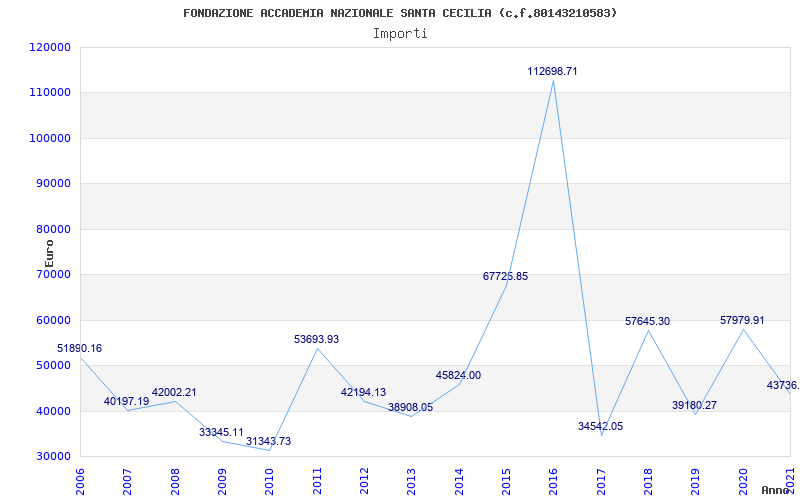
Task: Click x-axis year 2012
Action: pos(365,482)
